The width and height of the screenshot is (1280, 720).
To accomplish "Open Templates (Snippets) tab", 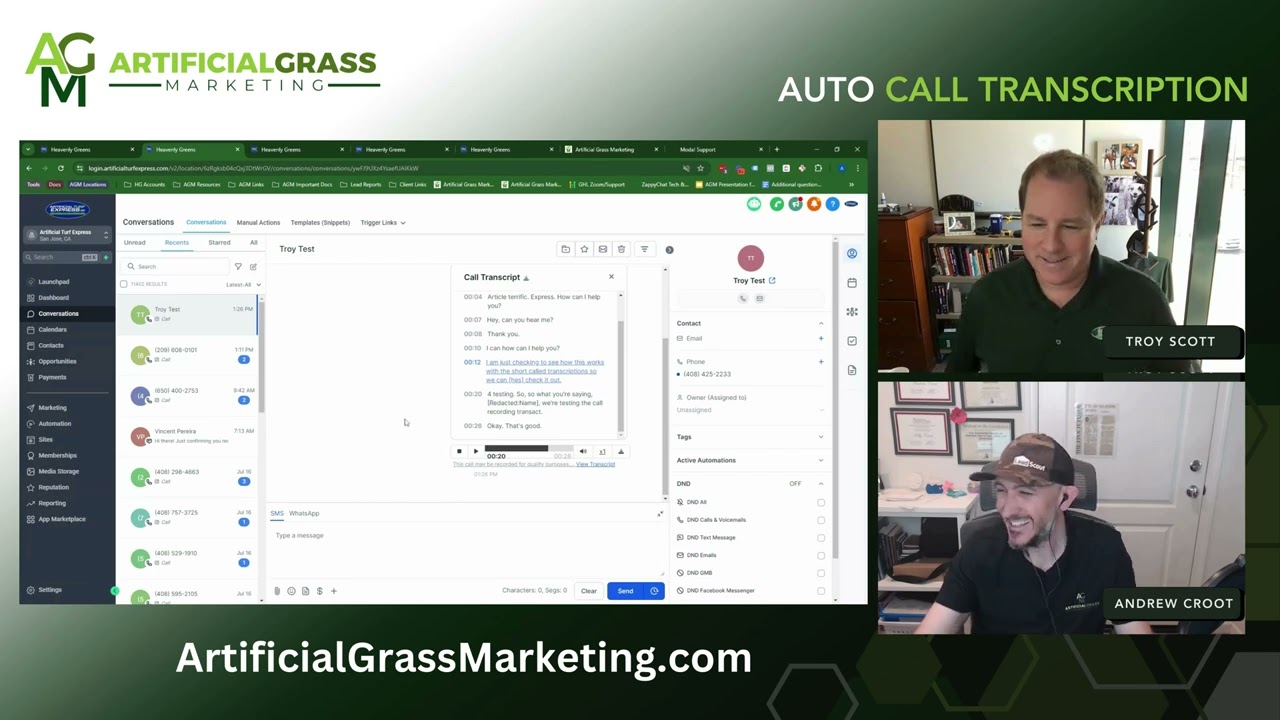I will pos(320,223).
